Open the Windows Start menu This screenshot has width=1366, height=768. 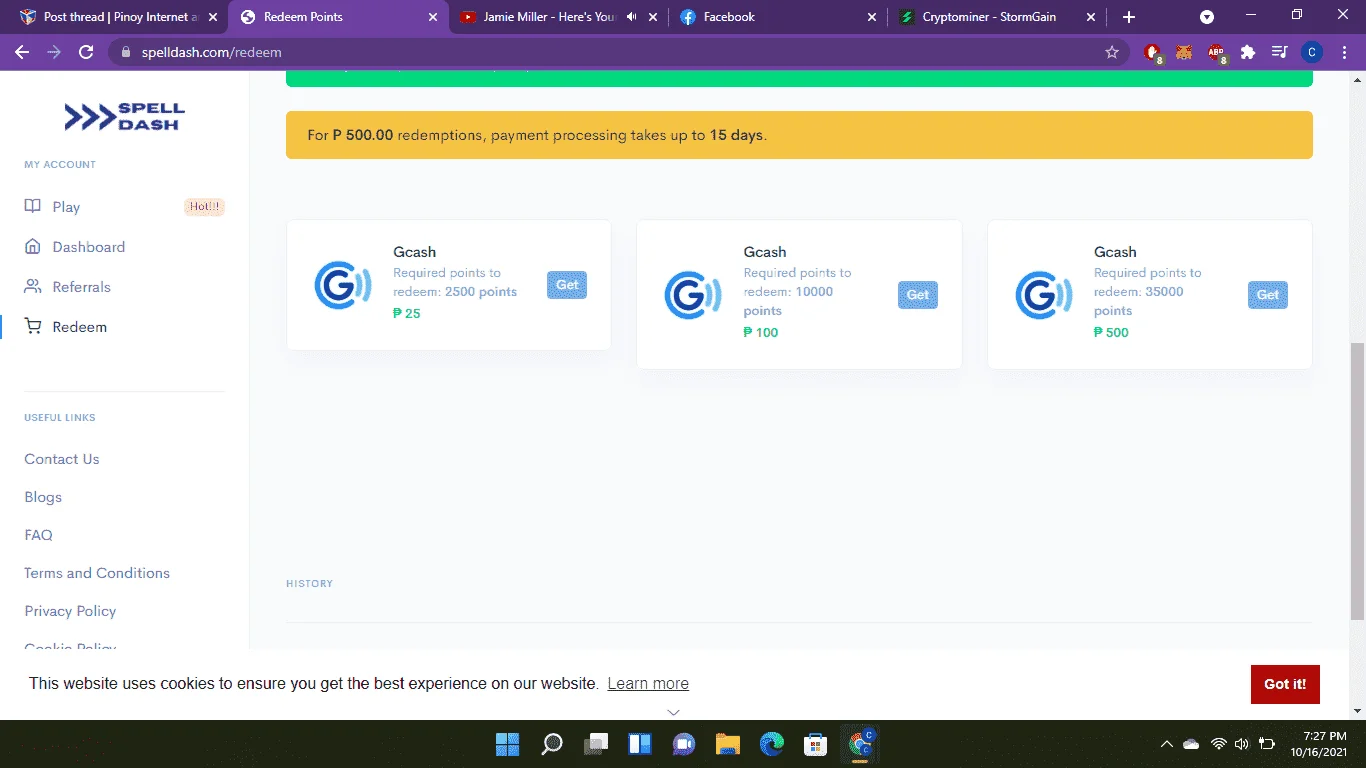point(508,744)
